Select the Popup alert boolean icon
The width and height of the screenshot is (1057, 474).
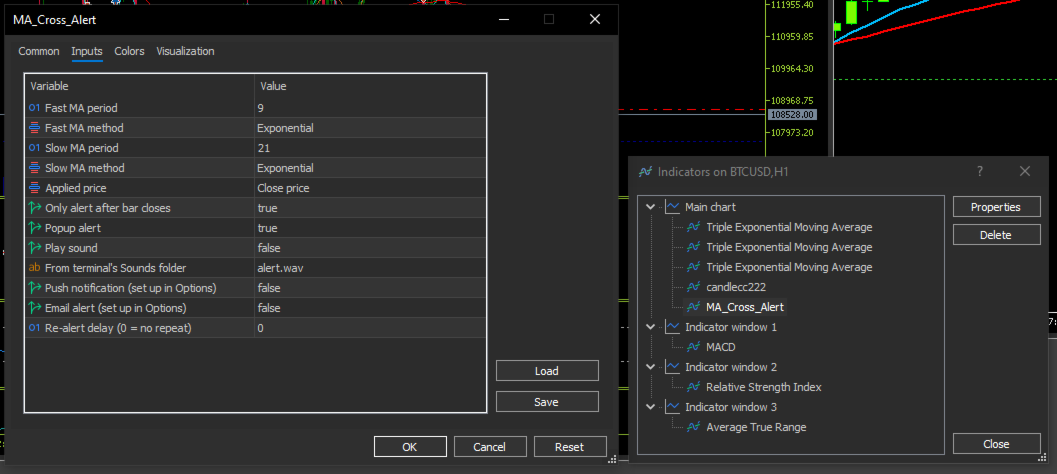point(34,228)
